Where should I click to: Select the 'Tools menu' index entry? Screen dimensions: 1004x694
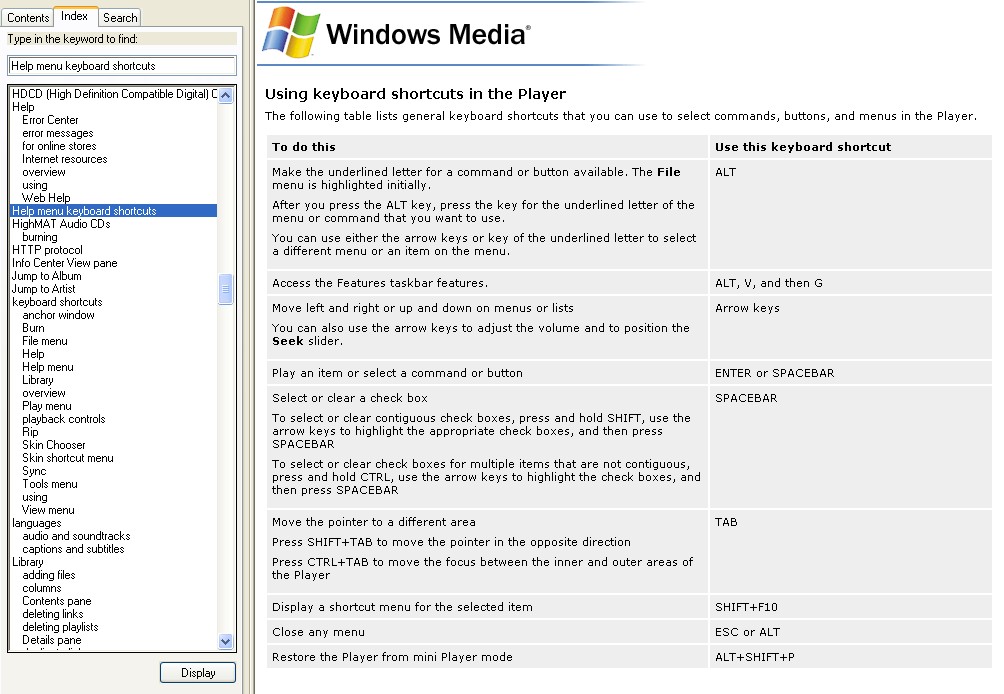click(50, 484)
